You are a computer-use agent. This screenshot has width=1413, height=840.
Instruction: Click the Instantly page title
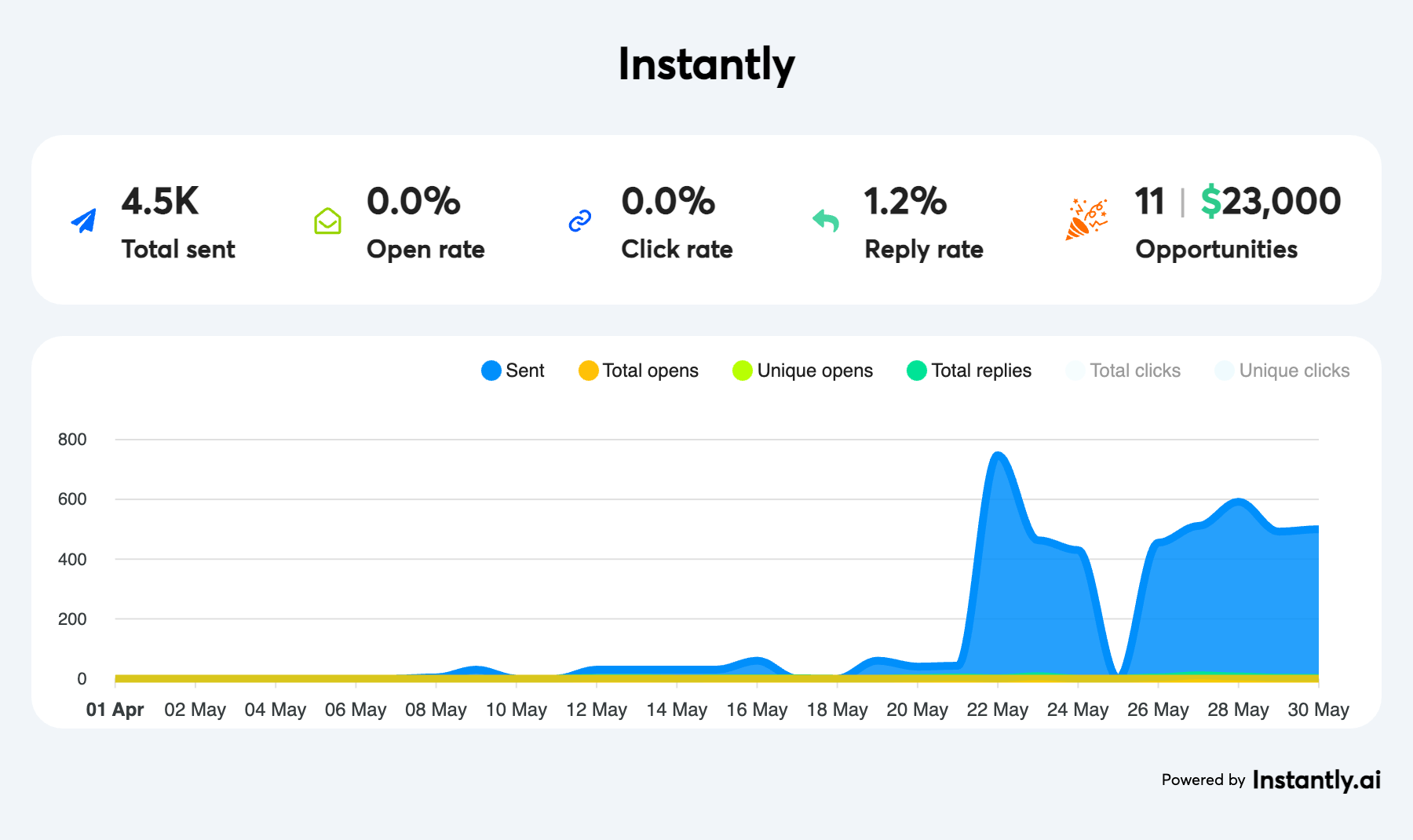click(706, 64)
